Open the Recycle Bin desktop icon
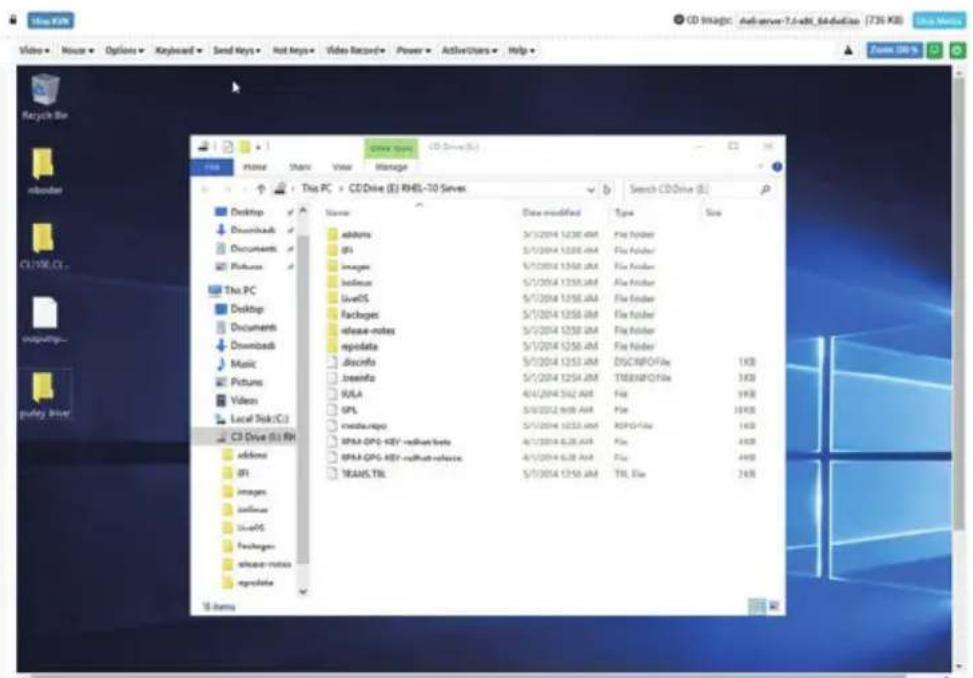 tap(45, 97)
